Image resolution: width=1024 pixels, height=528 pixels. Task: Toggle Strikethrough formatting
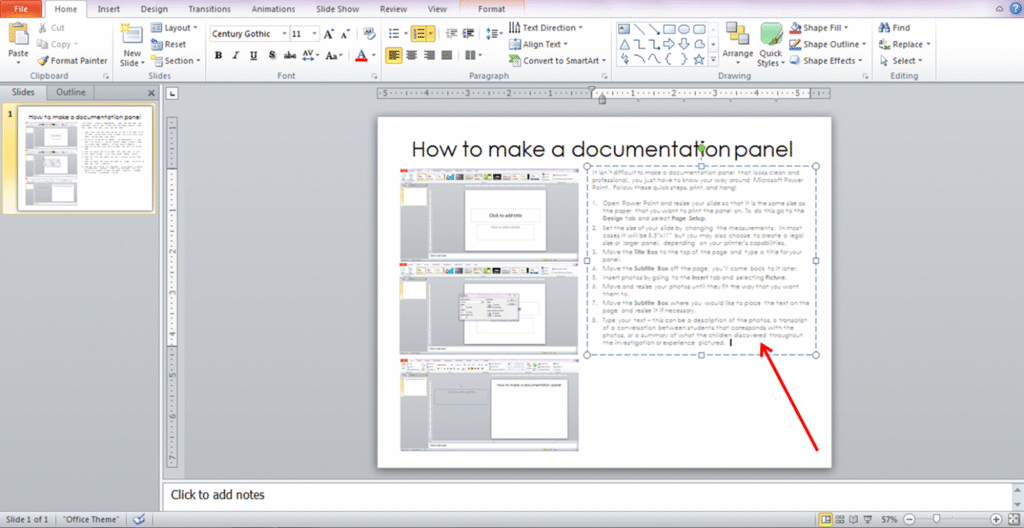[290, 56]
